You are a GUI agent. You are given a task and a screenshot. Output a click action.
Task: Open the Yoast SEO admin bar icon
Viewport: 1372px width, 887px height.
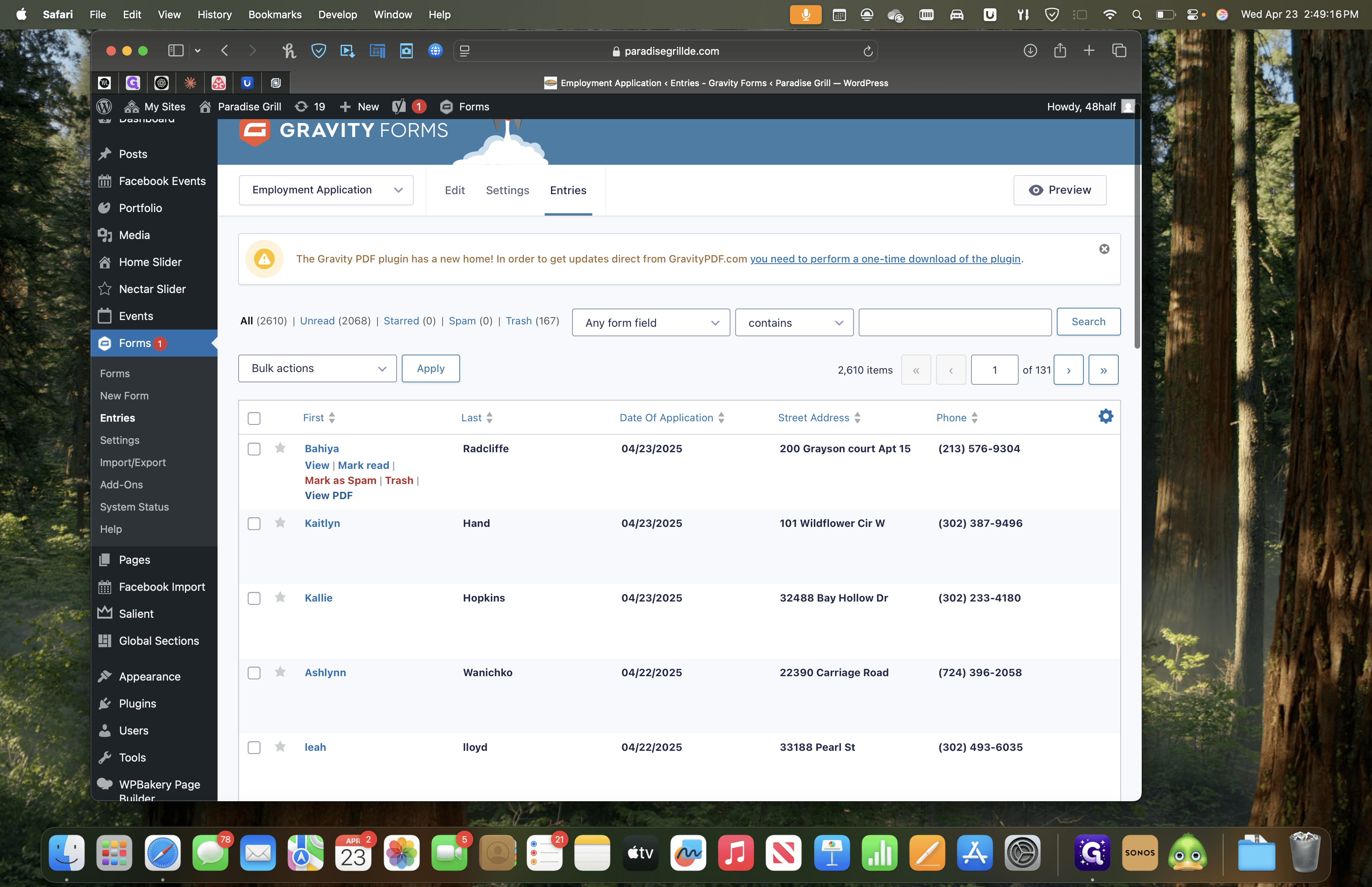(x=409, y=106)
